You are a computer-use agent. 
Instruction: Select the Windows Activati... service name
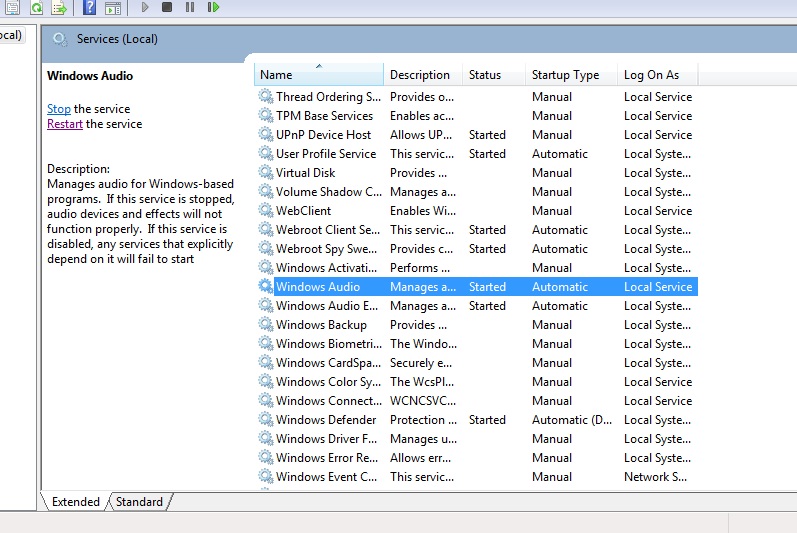tap(326, 268)
